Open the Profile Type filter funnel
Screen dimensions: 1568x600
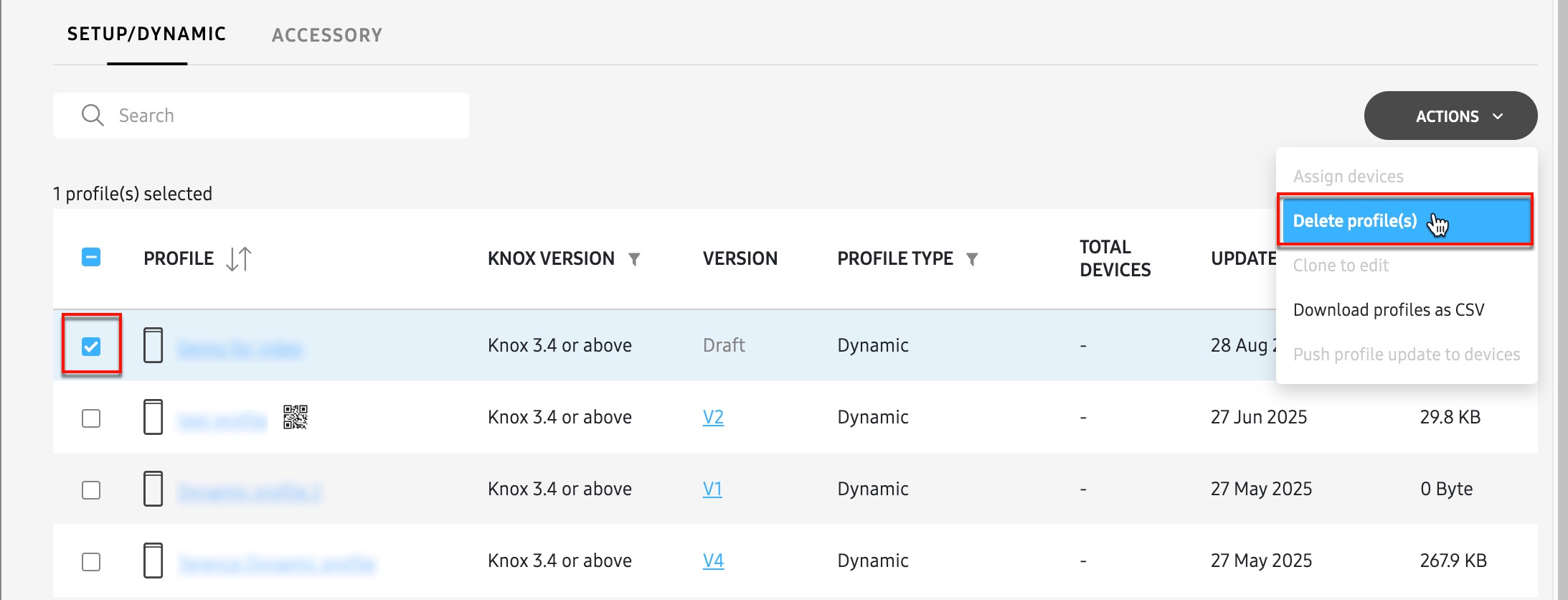[972, 259]
